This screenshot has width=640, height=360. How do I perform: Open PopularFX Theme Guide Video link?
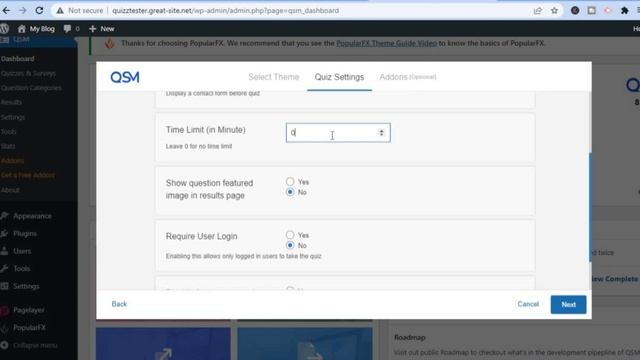pyautogui.click(x=386, y=43)
